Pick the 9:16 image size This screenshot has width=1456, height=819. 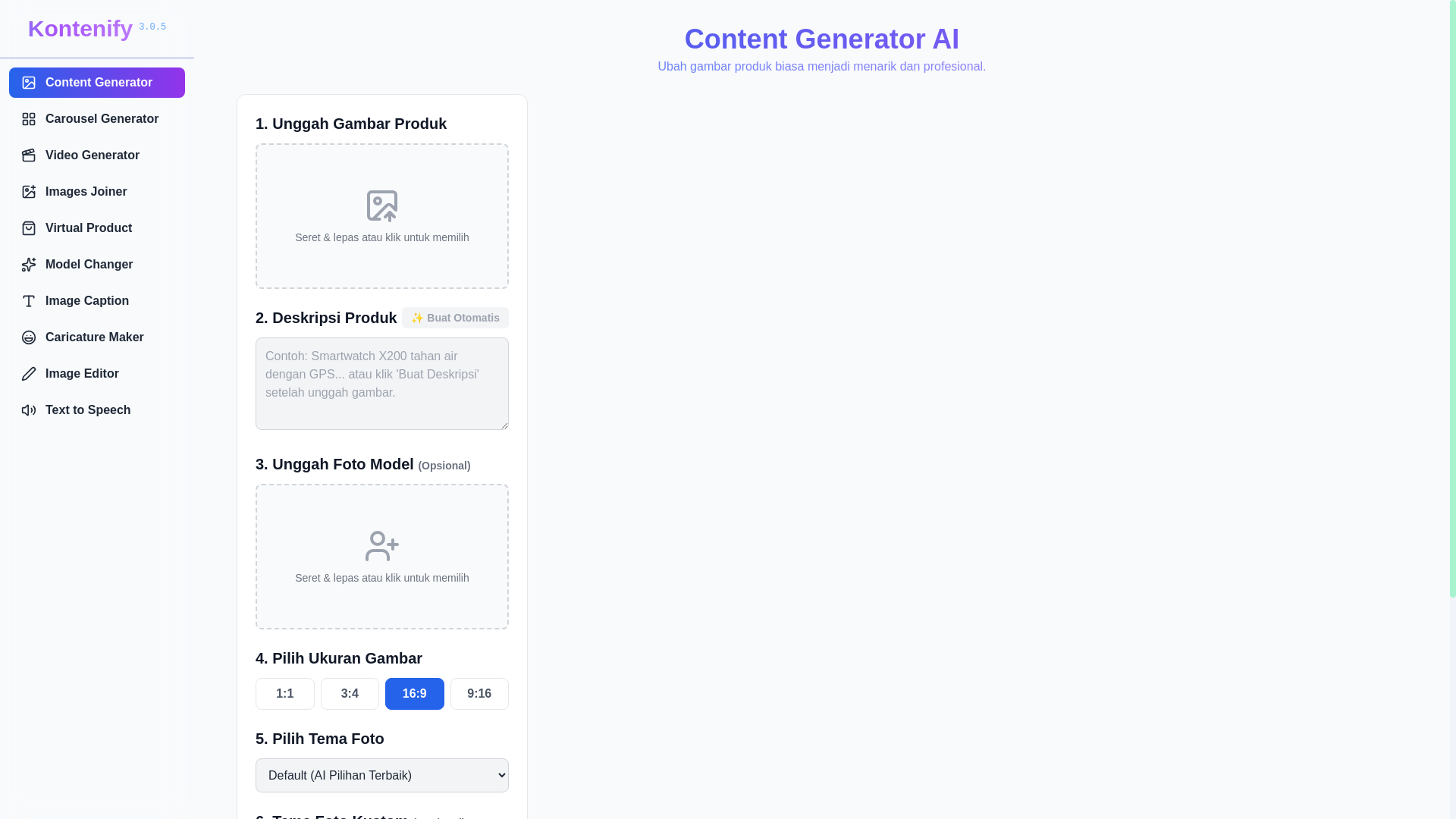click(x=479, y=694)
